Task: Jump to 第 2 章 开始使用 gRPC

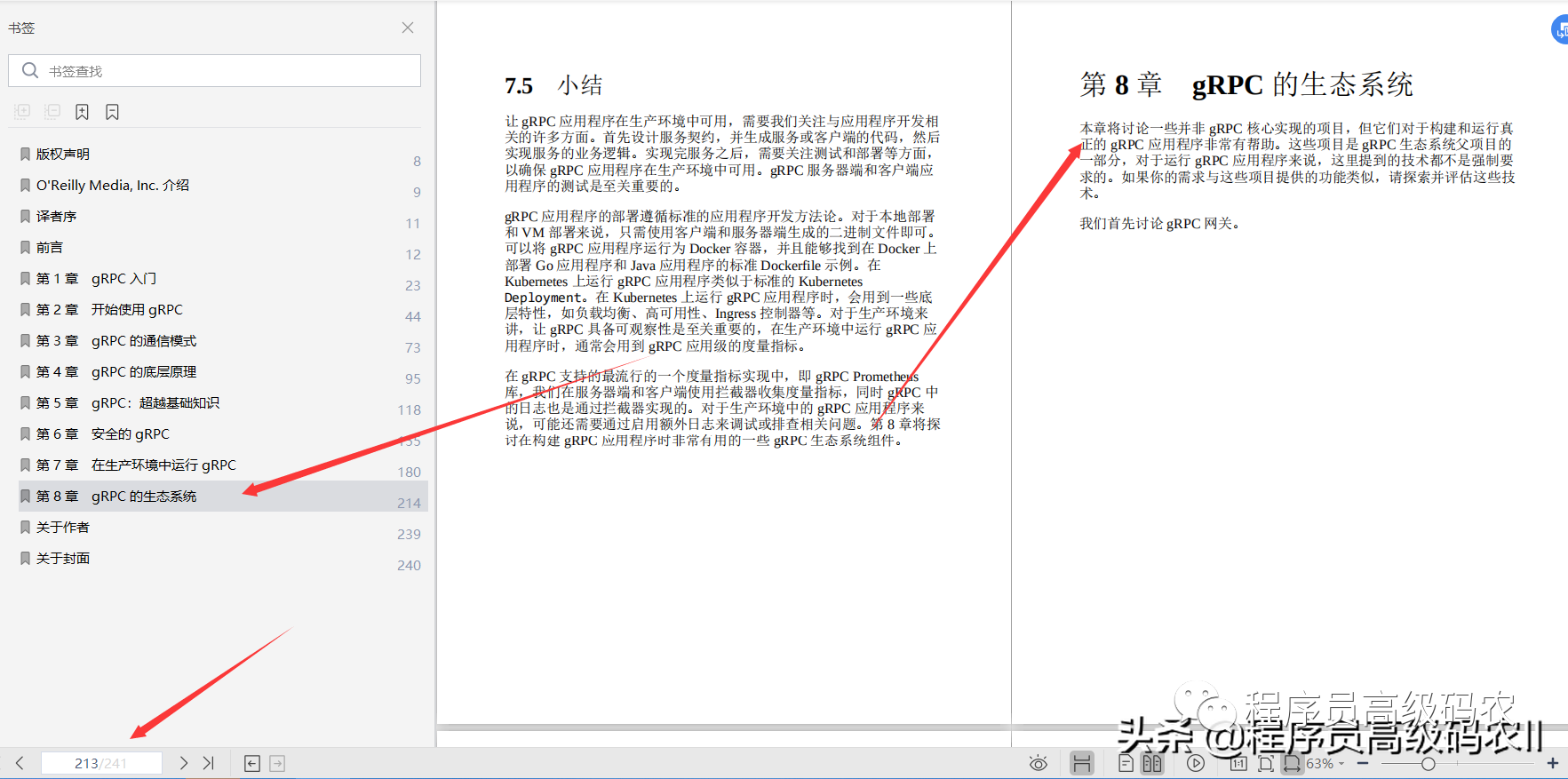Action: 109,309
